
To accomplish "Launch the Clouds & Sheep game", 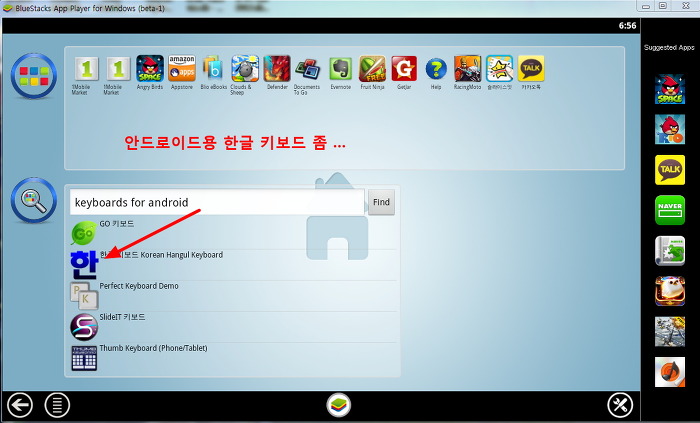I will click(245, 69).
